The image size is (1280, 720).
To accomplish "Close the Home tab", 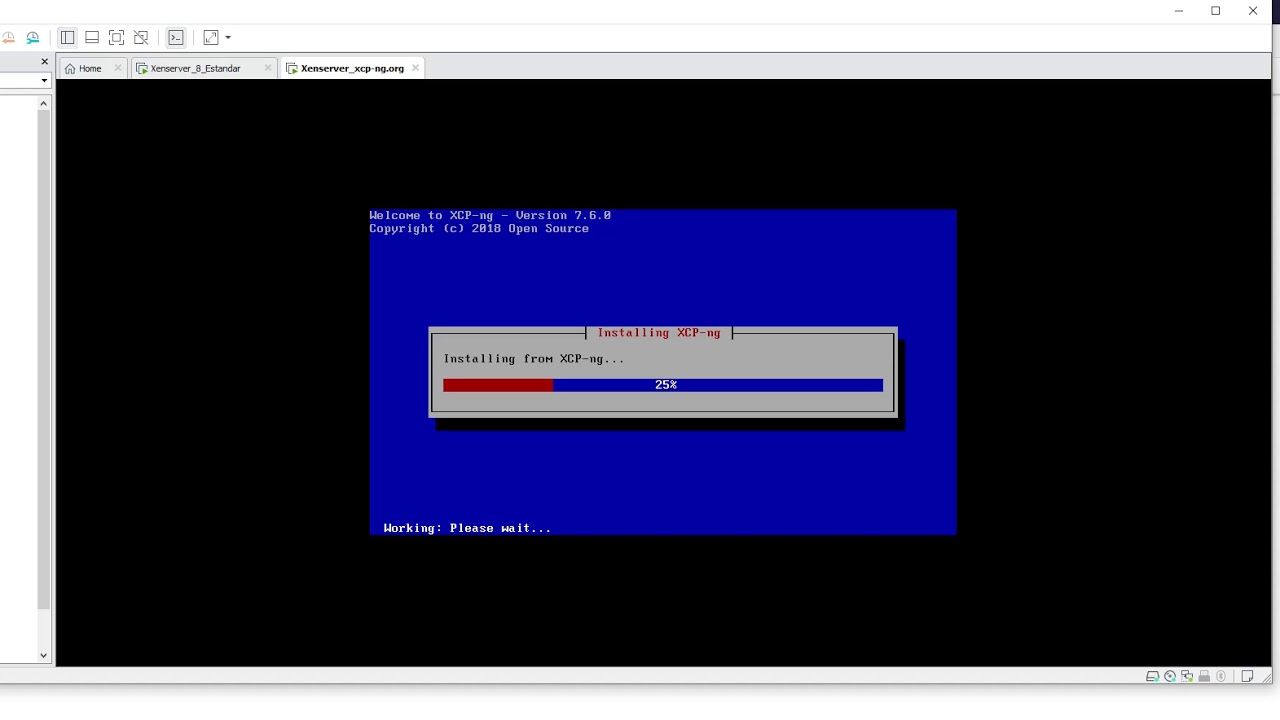I will click(117, 68).
